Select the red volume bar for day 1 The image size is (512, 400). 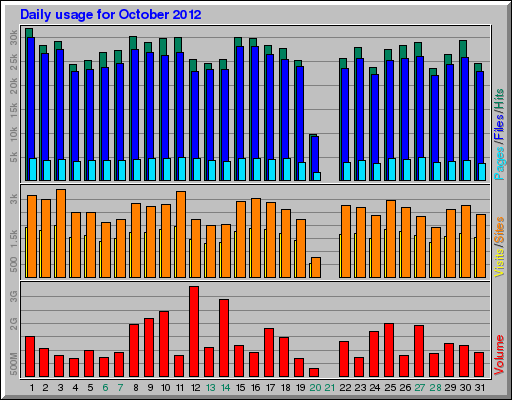[x=30, y=357]
